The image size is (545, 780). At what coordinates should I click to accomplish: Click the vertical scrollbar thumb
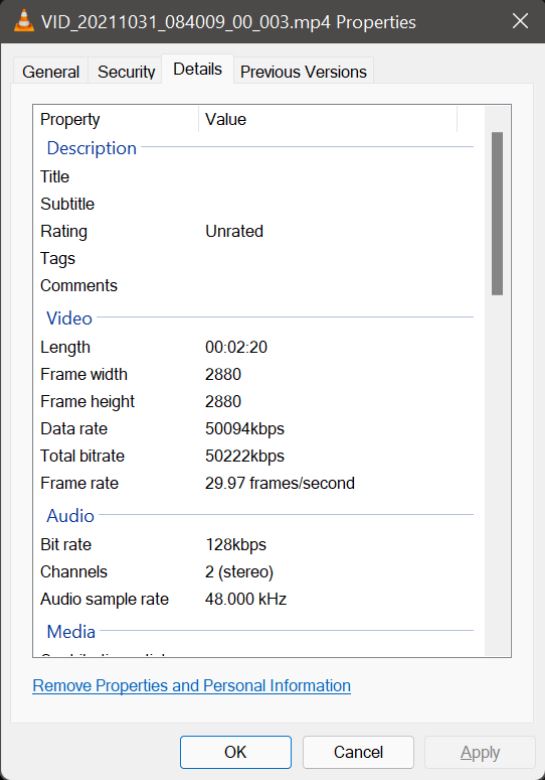click(497, 213)
